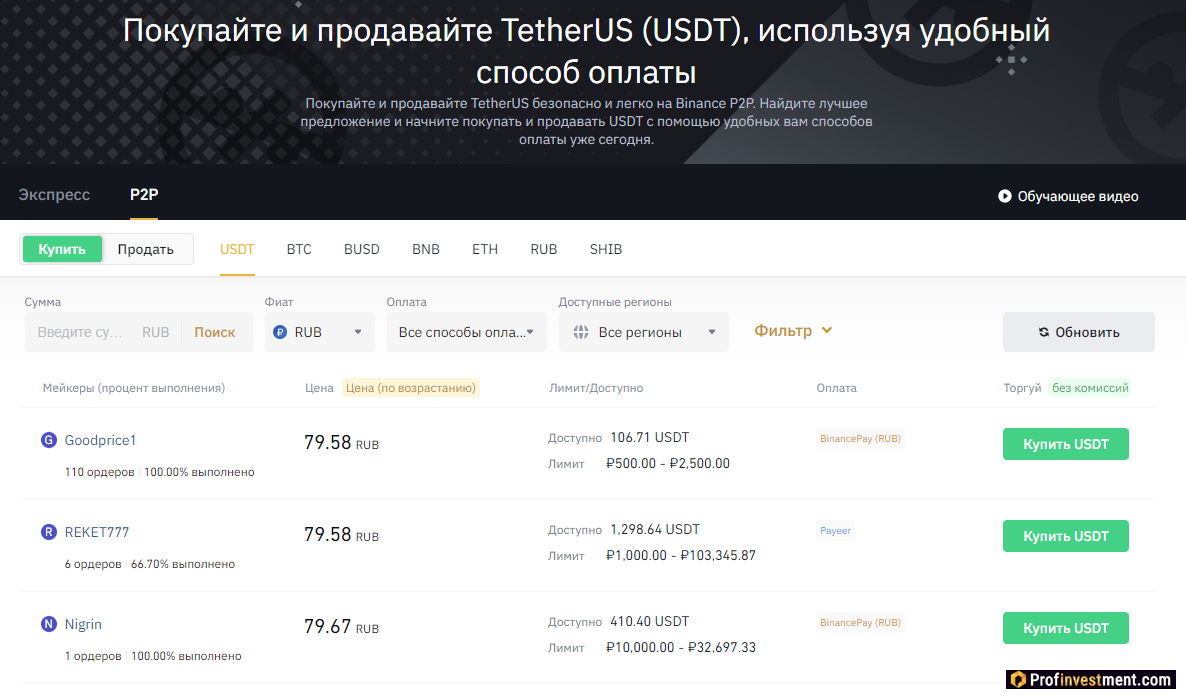Click REKET777's blue avatar icon
Image resolution: width=1186 pixels, height=699 pixels.
click(47, 531)
